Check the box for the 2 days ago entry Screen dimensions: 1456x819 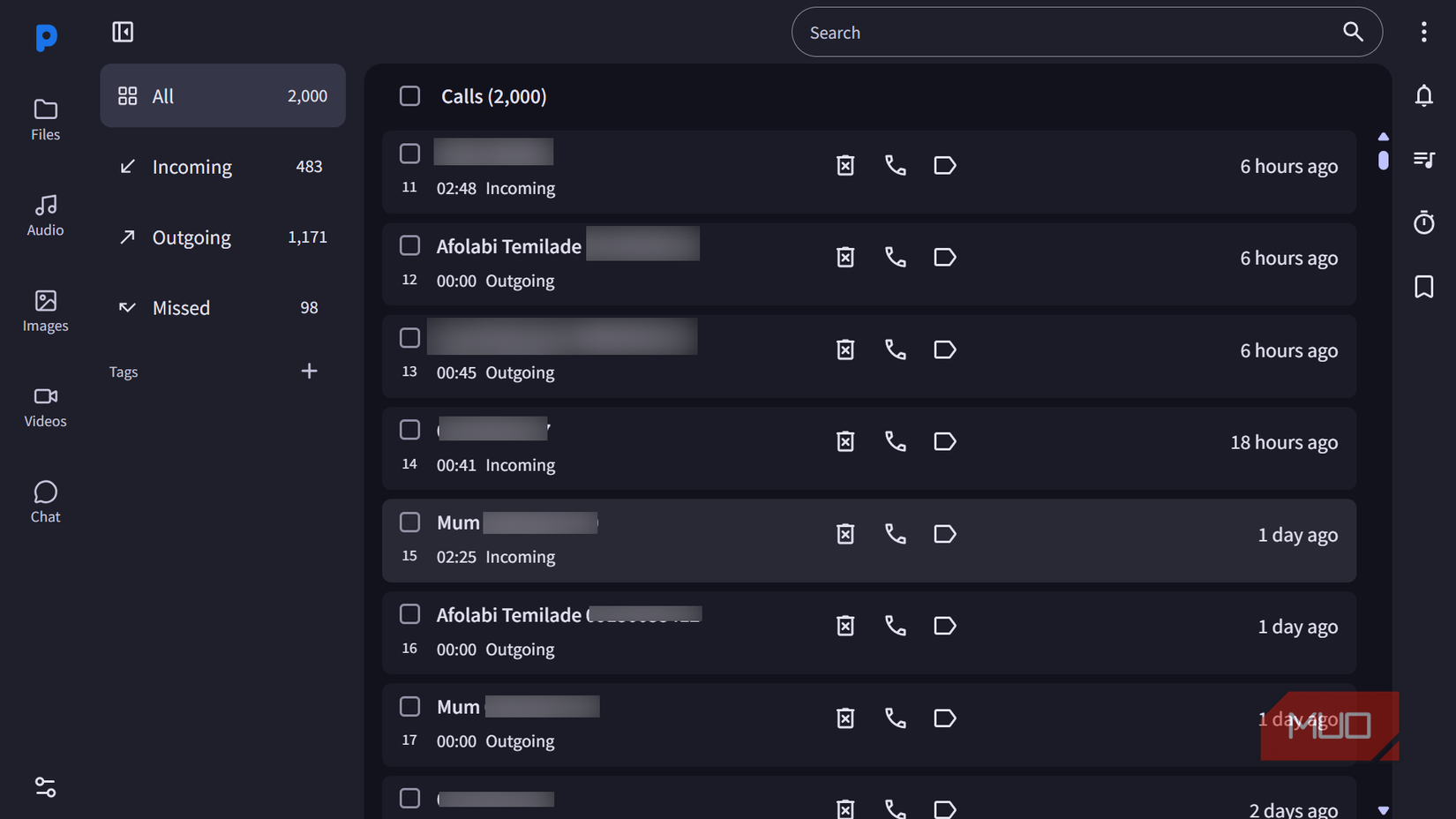[409, 799]
